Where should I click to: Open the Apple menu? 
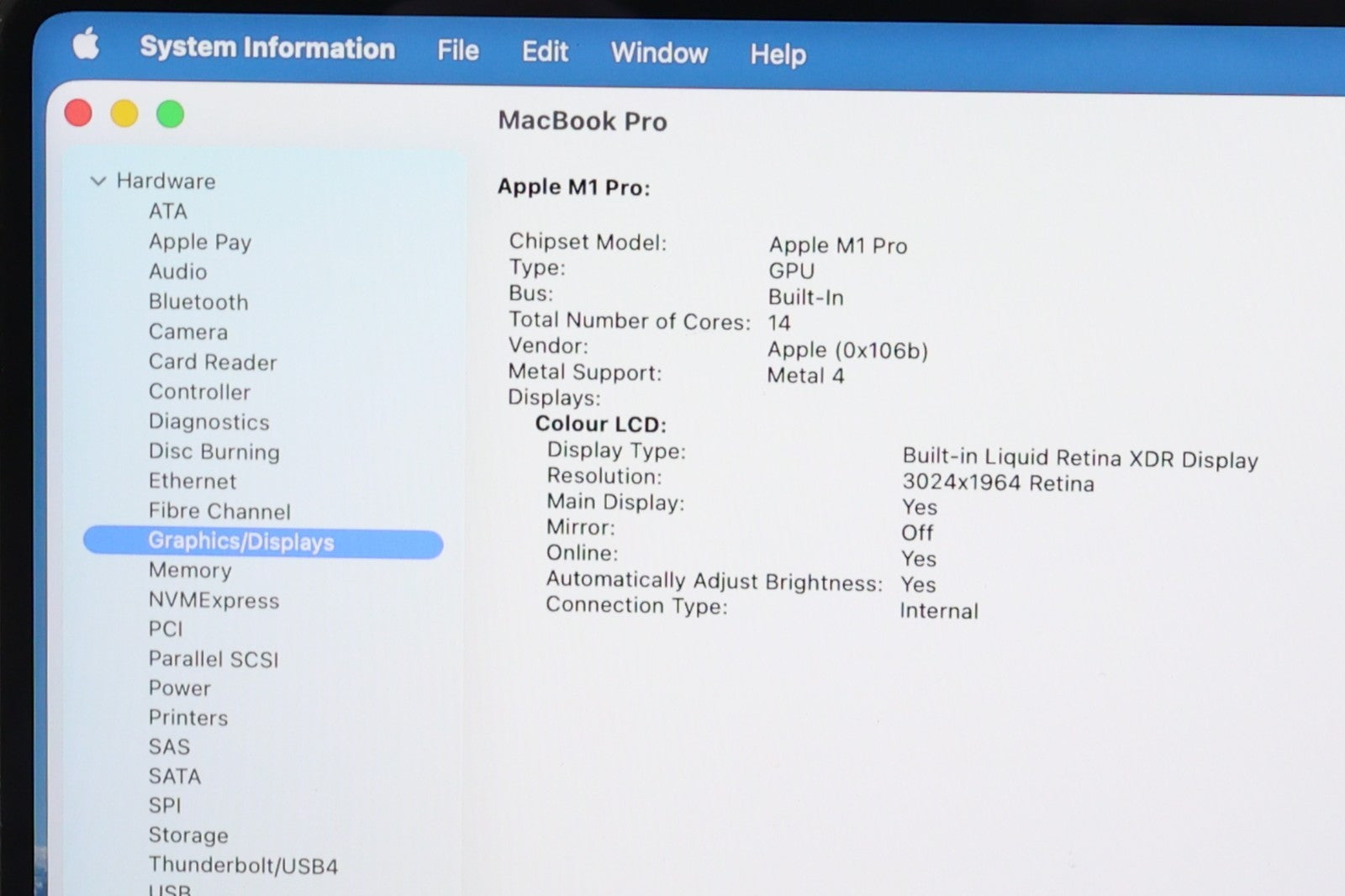pyautogui.click(x=86, y=44)
